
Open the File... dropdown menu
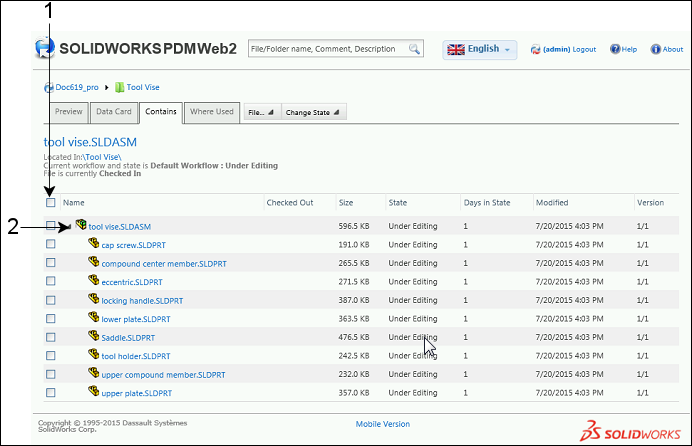coord(262,112)
